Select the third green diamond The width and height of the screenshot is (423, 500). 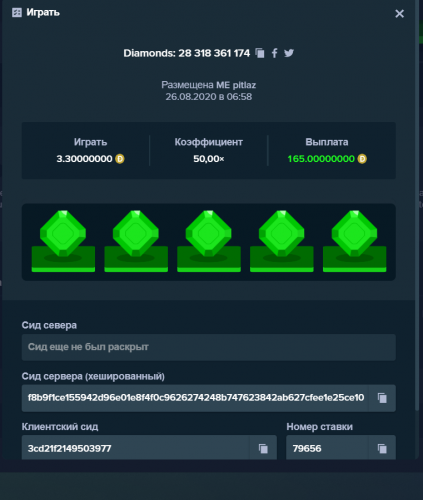tap(209, 241)
